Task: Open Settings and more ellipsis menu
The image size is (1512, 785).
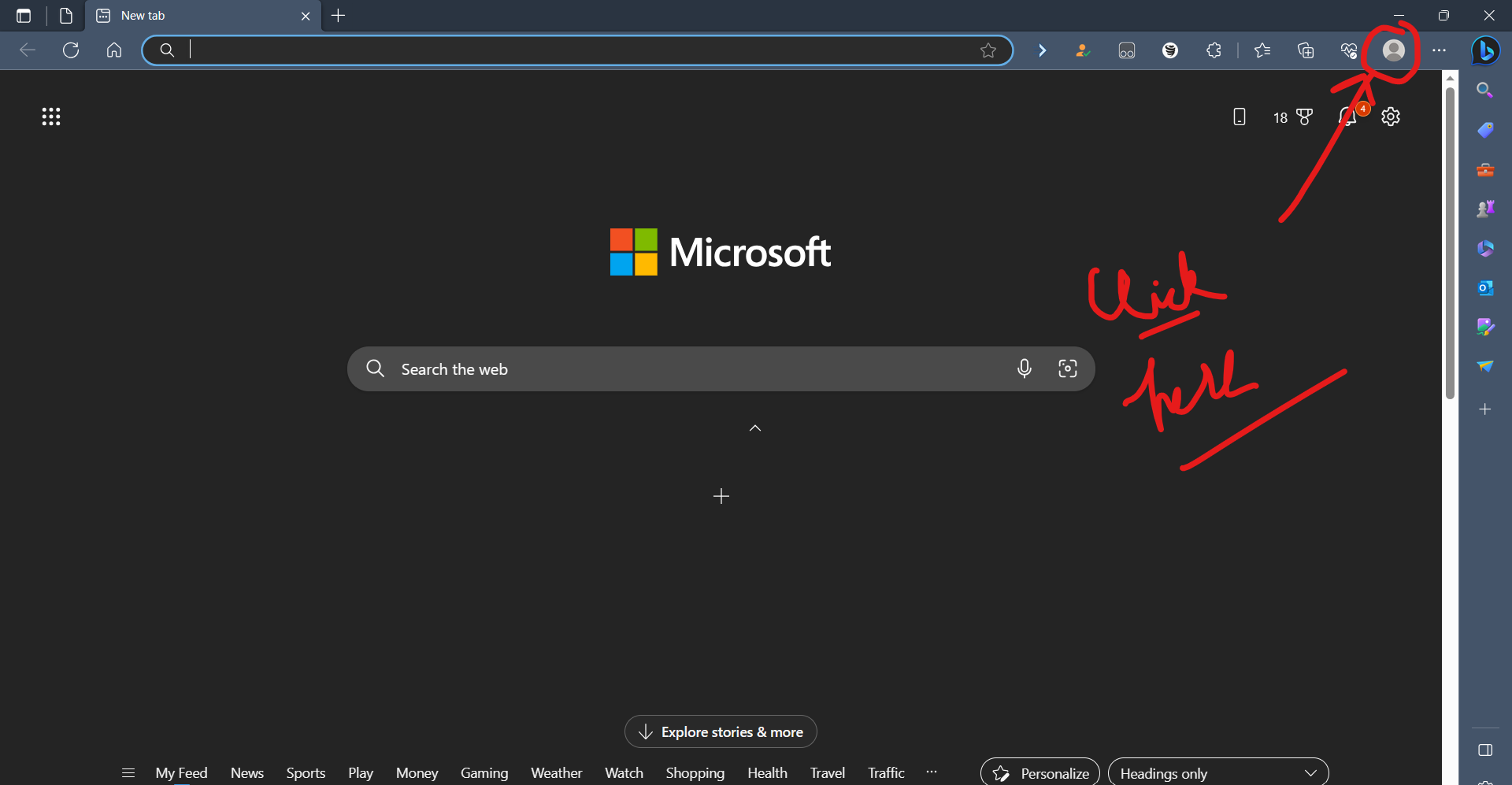Action: 1439,50
